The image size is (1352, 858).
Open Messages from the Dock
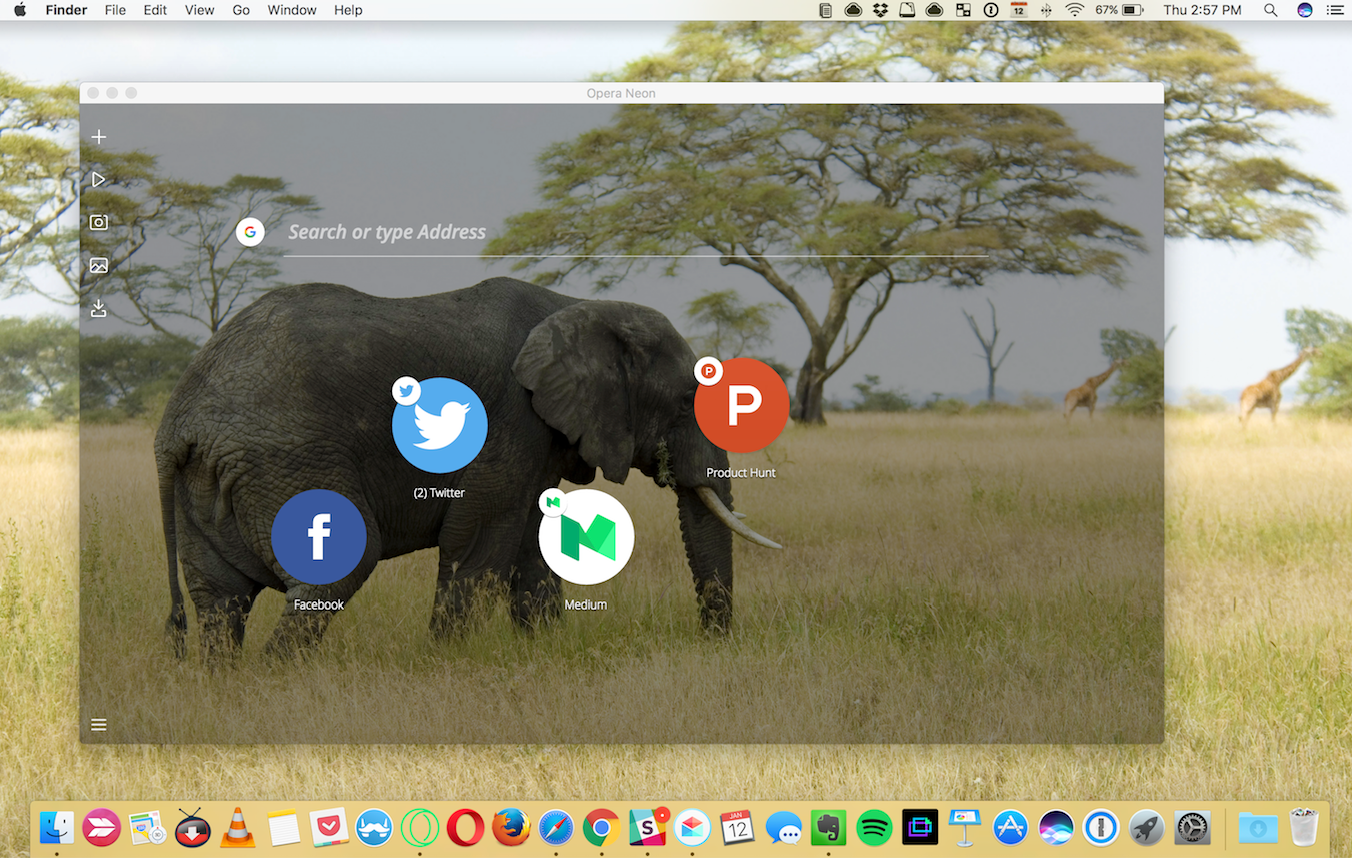(x=783, y=827)
